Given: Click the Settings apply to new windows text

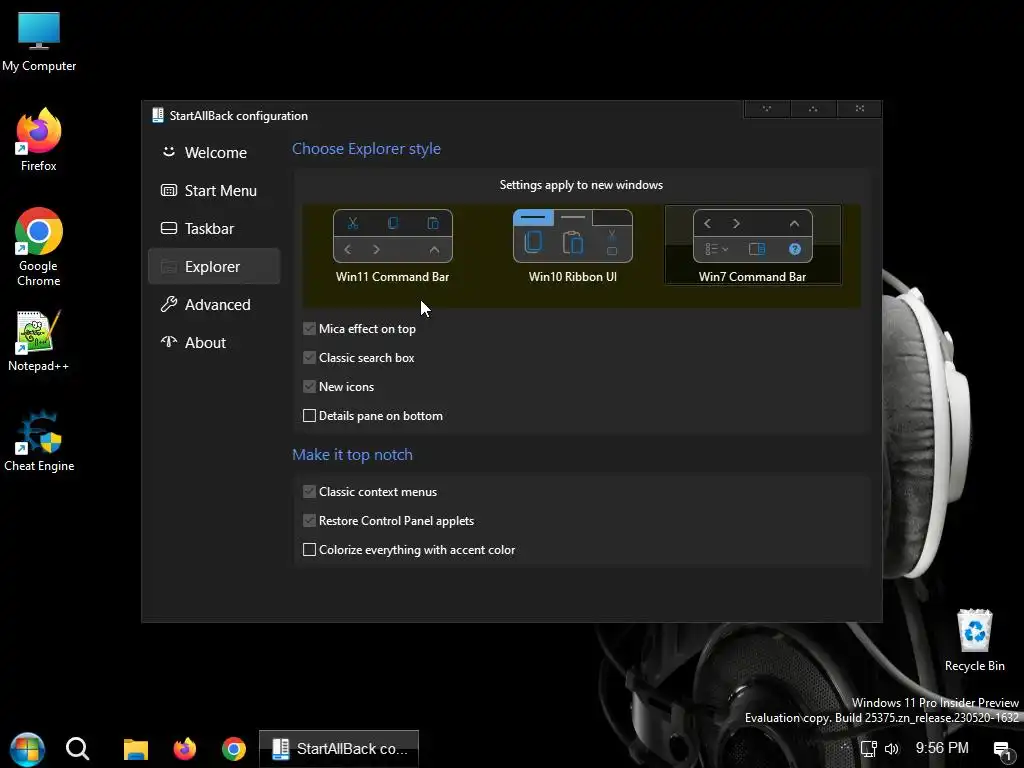Looking at the screenshot, I should pos(581,185).
